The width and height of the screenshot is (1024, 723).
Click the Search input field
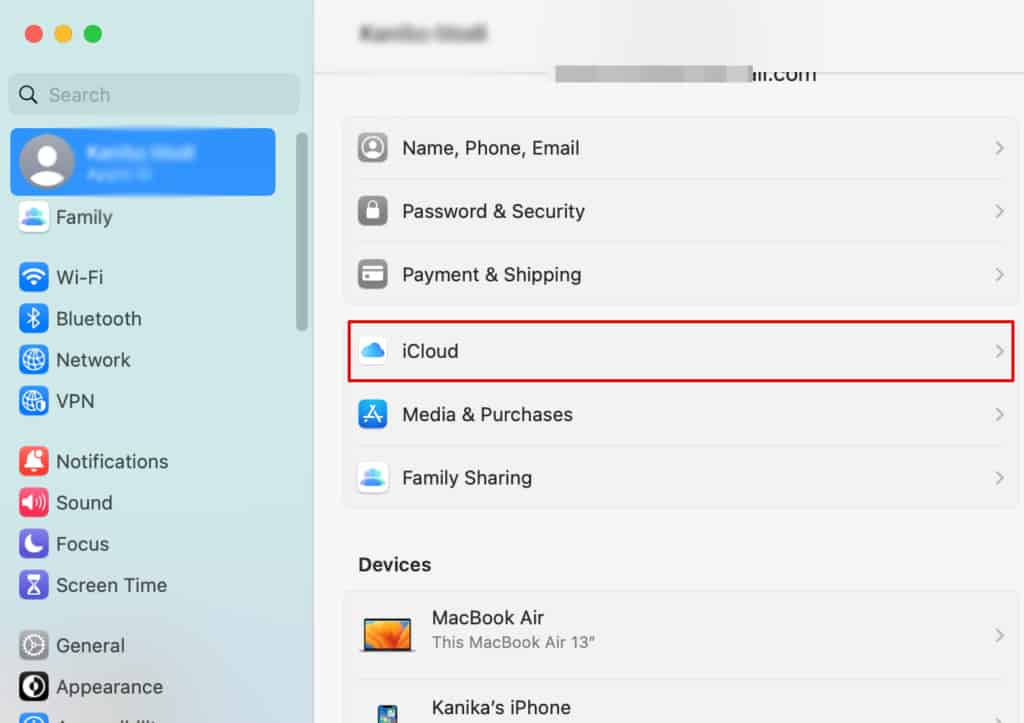154,95
